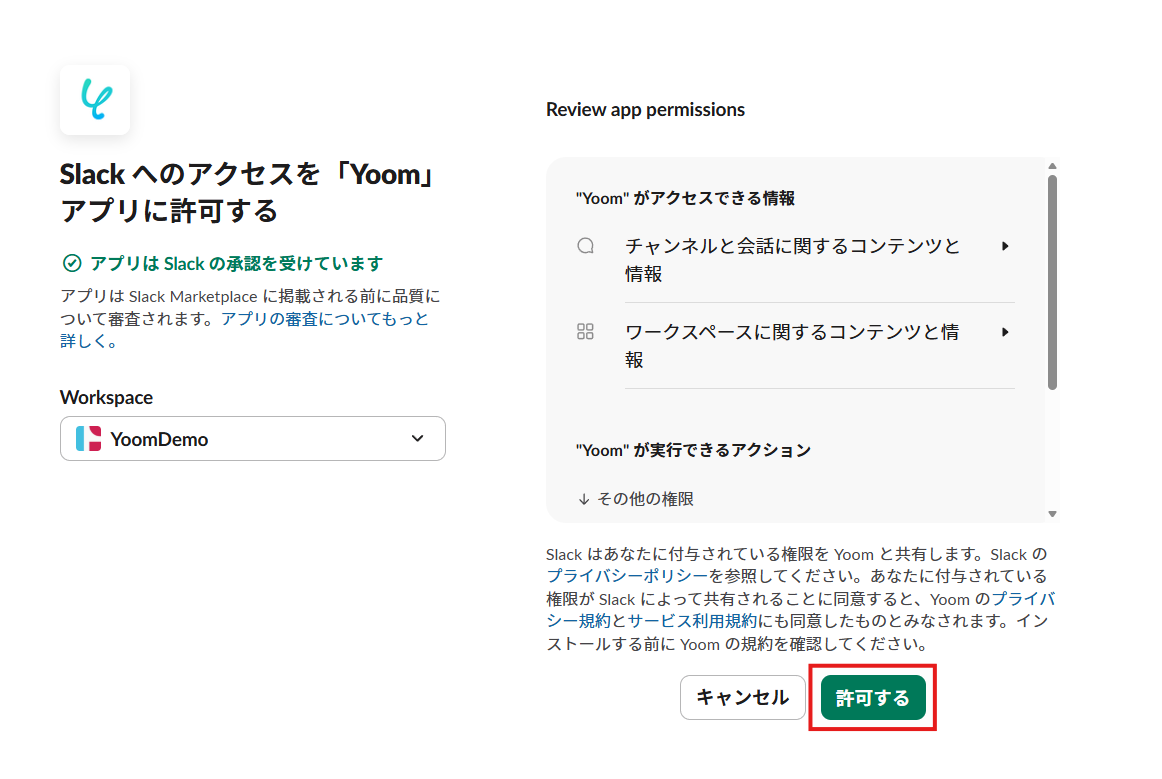The height and width of the screenshot is (779, 1162).
Task: Click the speech bubble channels icon
Action: pos(585,246)
